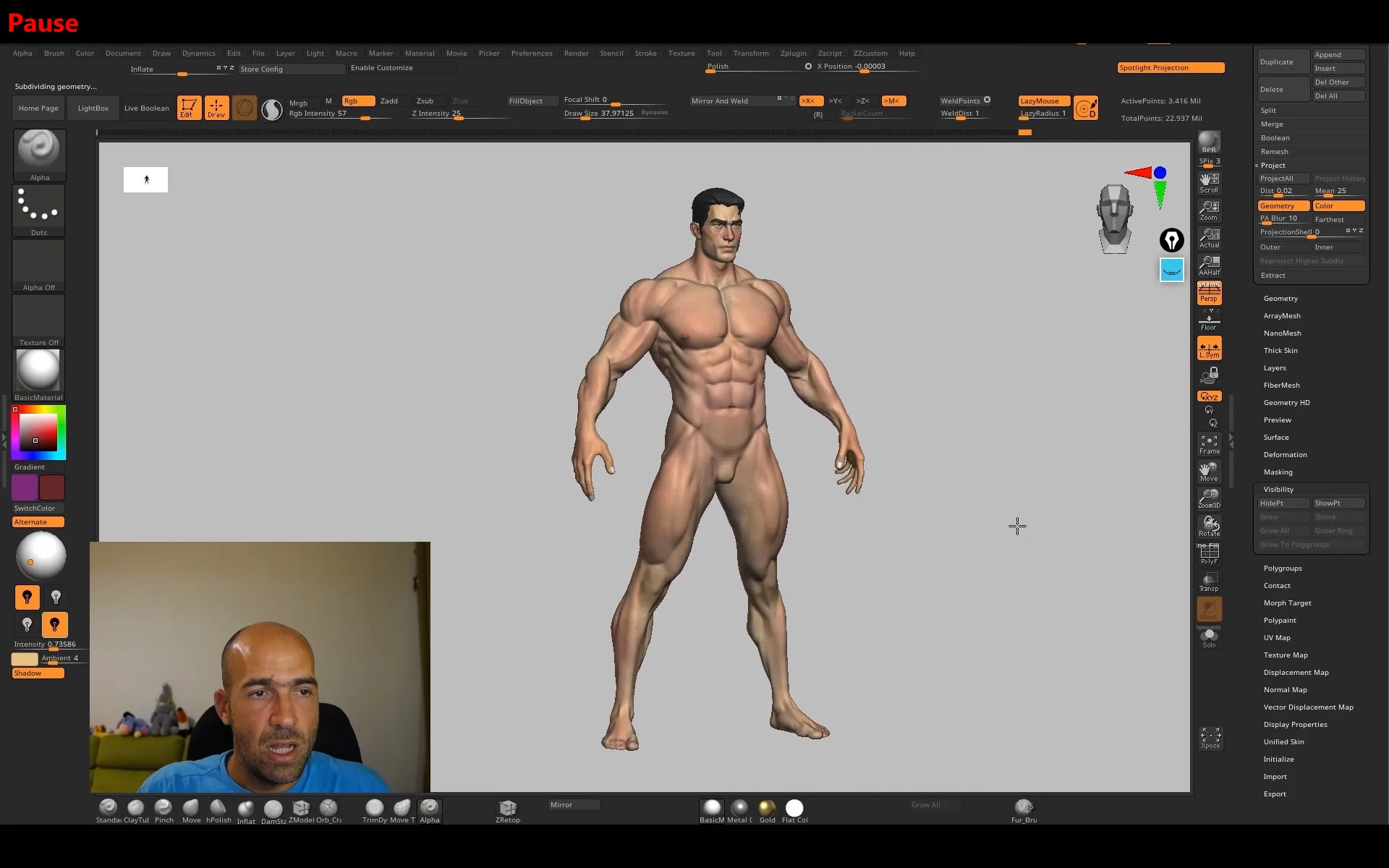Click the Actual size icon
The width and height of the screenshot is (1389, 868).
click(1209, 238)
